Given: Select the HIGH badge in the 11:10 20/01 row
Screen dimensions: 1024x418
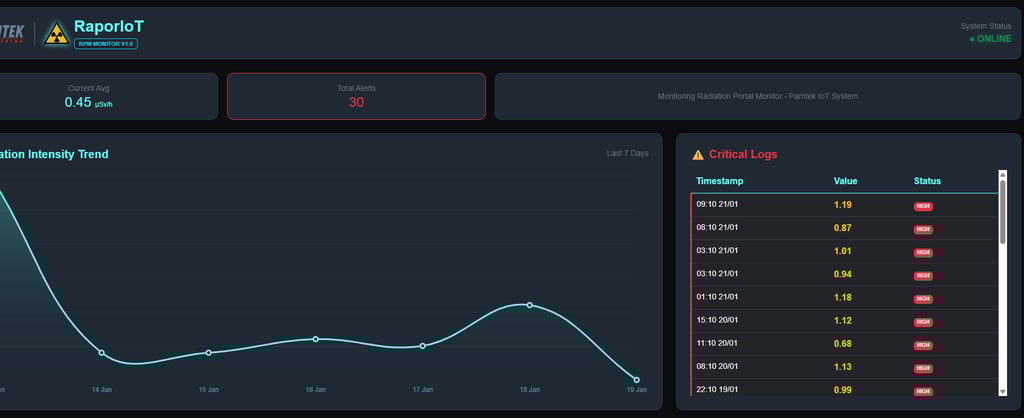Looking at the screenshot, I should [x=923, y=345].
